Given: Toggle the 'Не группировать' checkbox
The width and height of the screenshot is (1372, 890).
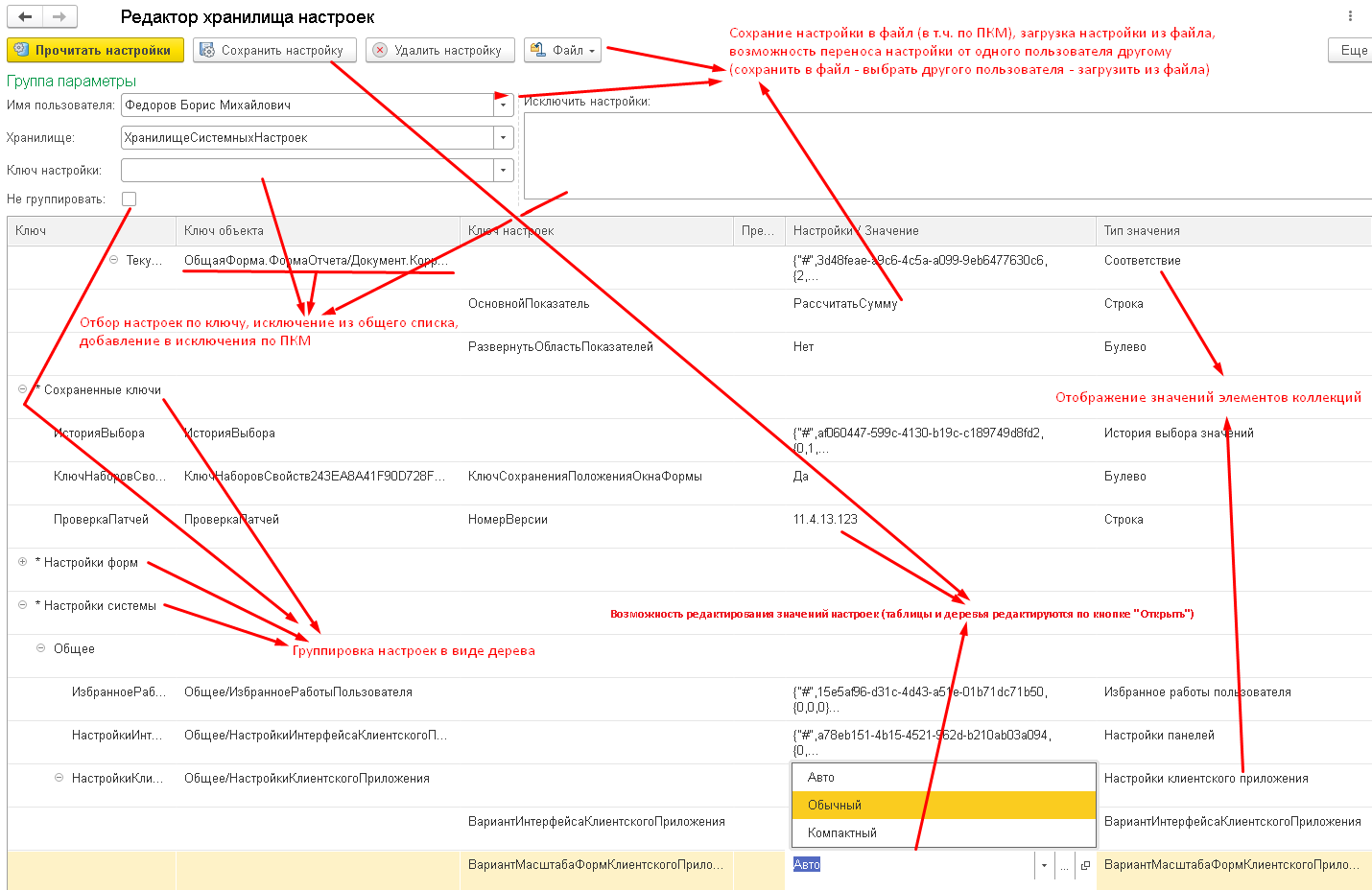Looking at the screenshot, I should pos(130,199).
